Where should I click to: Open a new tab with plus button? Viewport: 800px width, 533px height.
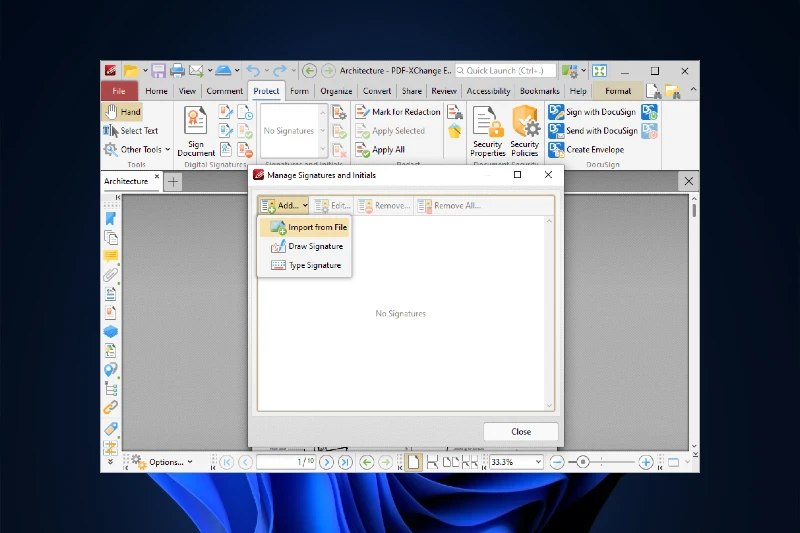[x=173, y=182]
